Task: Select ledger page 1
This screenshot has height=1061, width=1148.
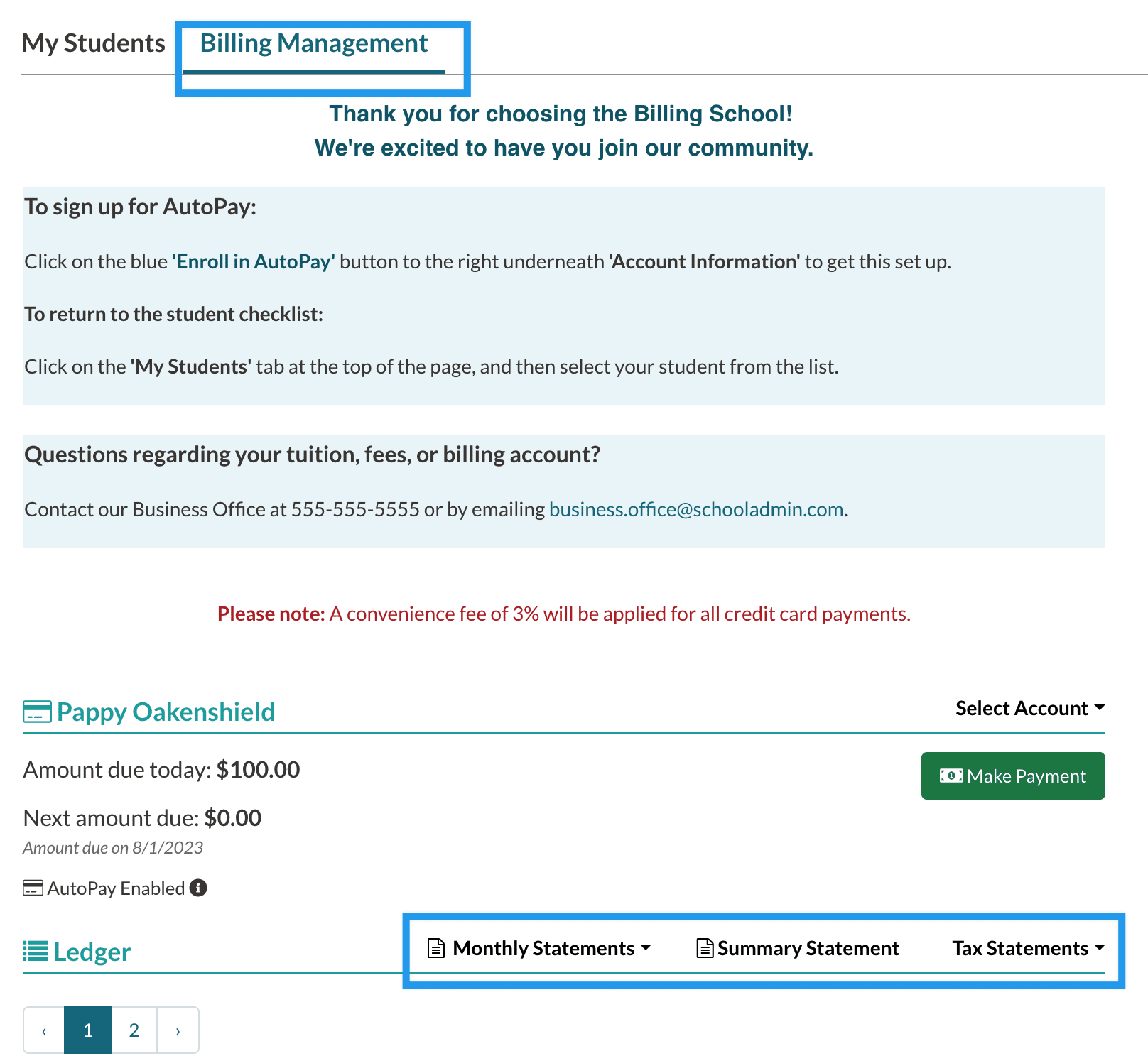Action: [x=88, y=1030]
